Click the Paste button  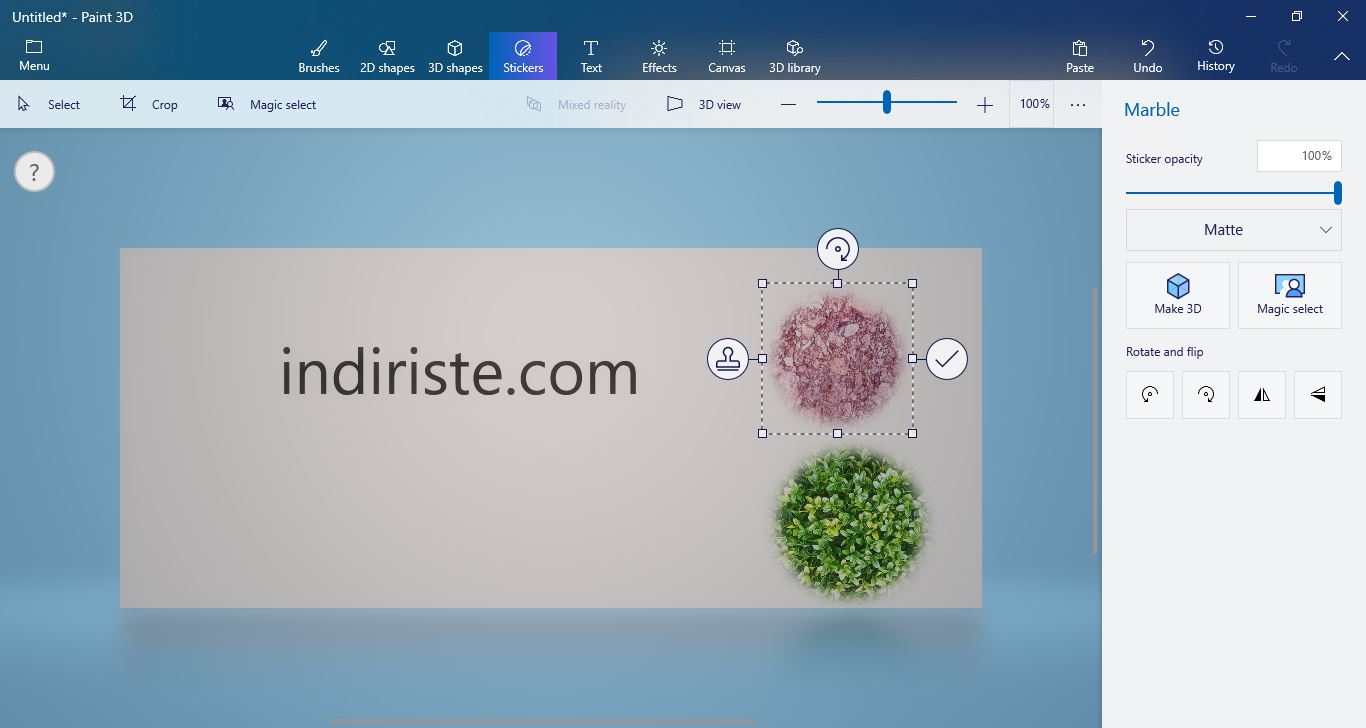point(1080,56)
